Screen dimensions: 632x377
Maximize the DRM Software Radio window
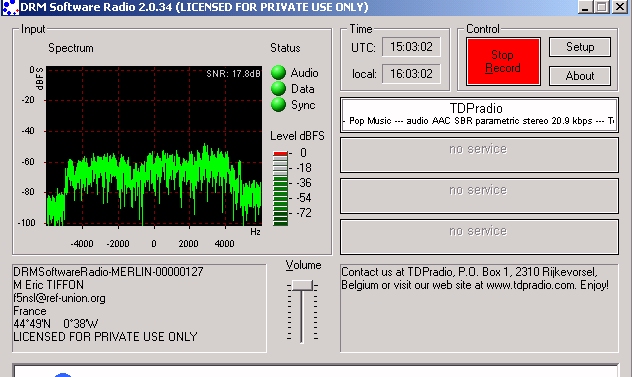point(602,7)
